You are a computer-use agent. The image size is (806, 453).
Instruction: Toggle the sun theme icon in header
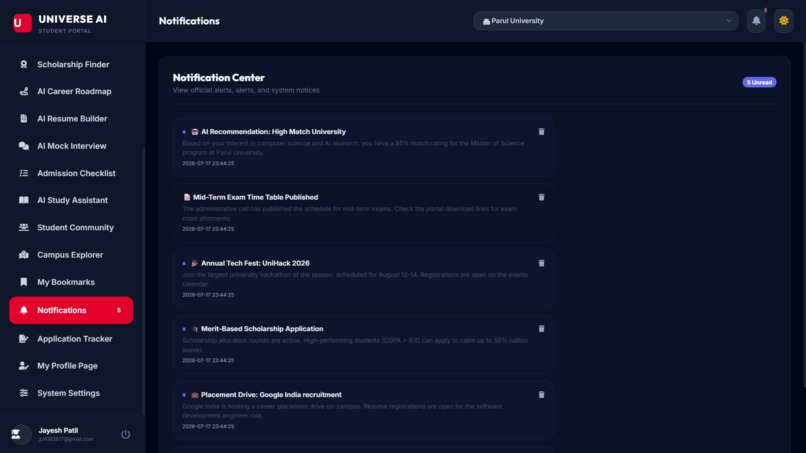[783, 21]
